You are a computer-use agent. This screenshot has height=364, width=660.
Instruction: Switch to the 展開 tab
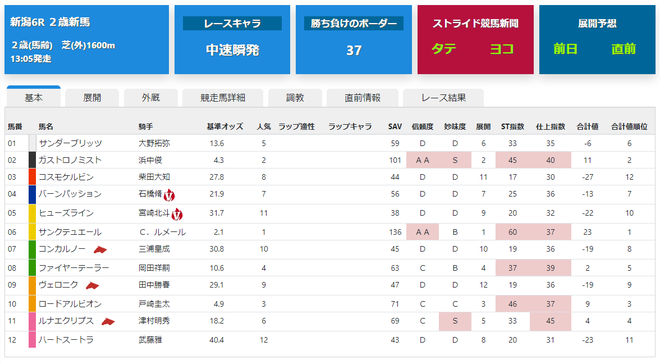[x=92, y=98]
